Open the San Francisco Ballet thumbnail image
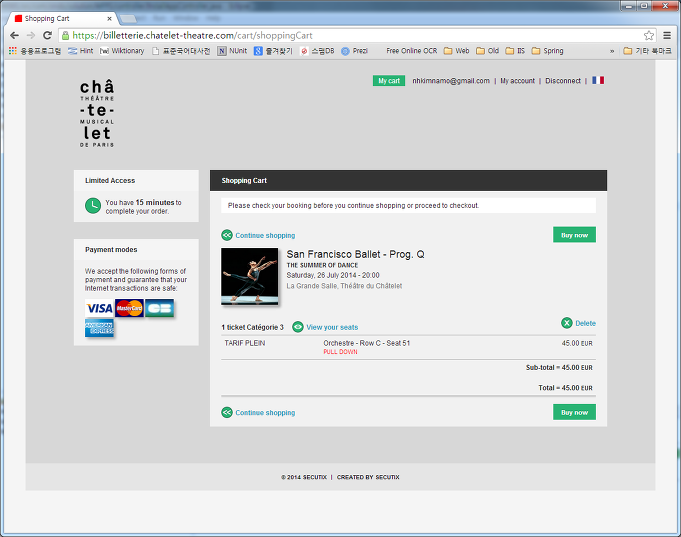681x537 pixels. click(250, 276)
